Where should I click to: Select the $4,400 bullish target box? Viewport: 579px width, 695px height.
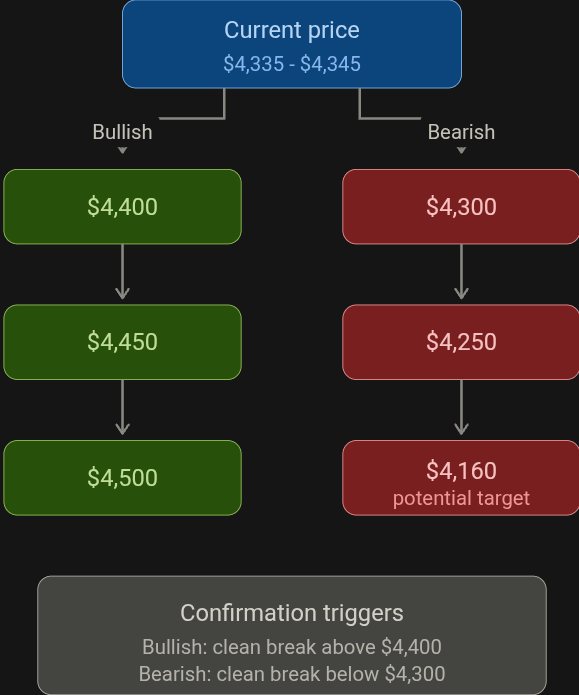tap(122, 207)
